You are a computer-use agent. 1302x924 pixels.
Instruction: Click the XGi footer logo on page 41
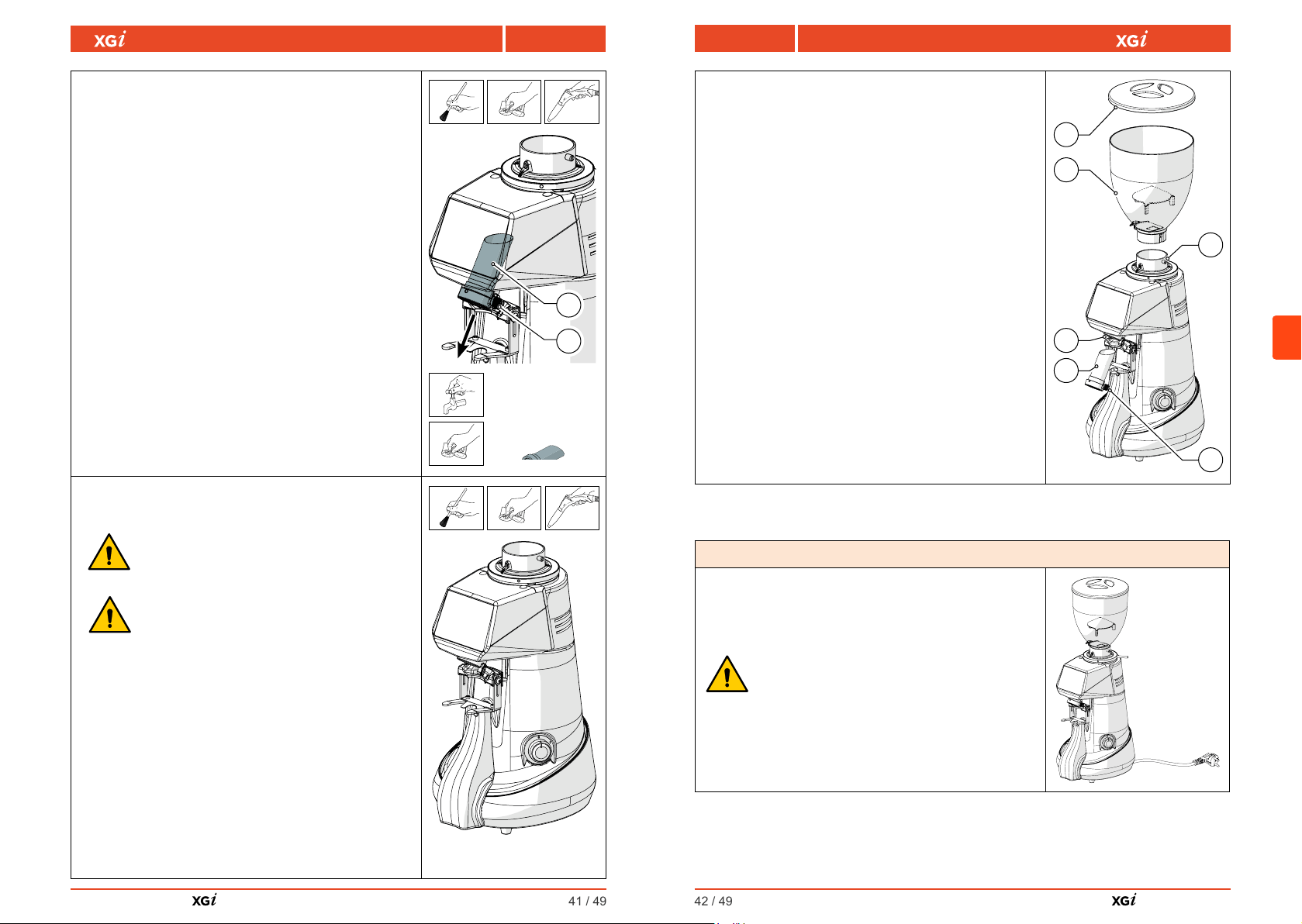[204, 900]
